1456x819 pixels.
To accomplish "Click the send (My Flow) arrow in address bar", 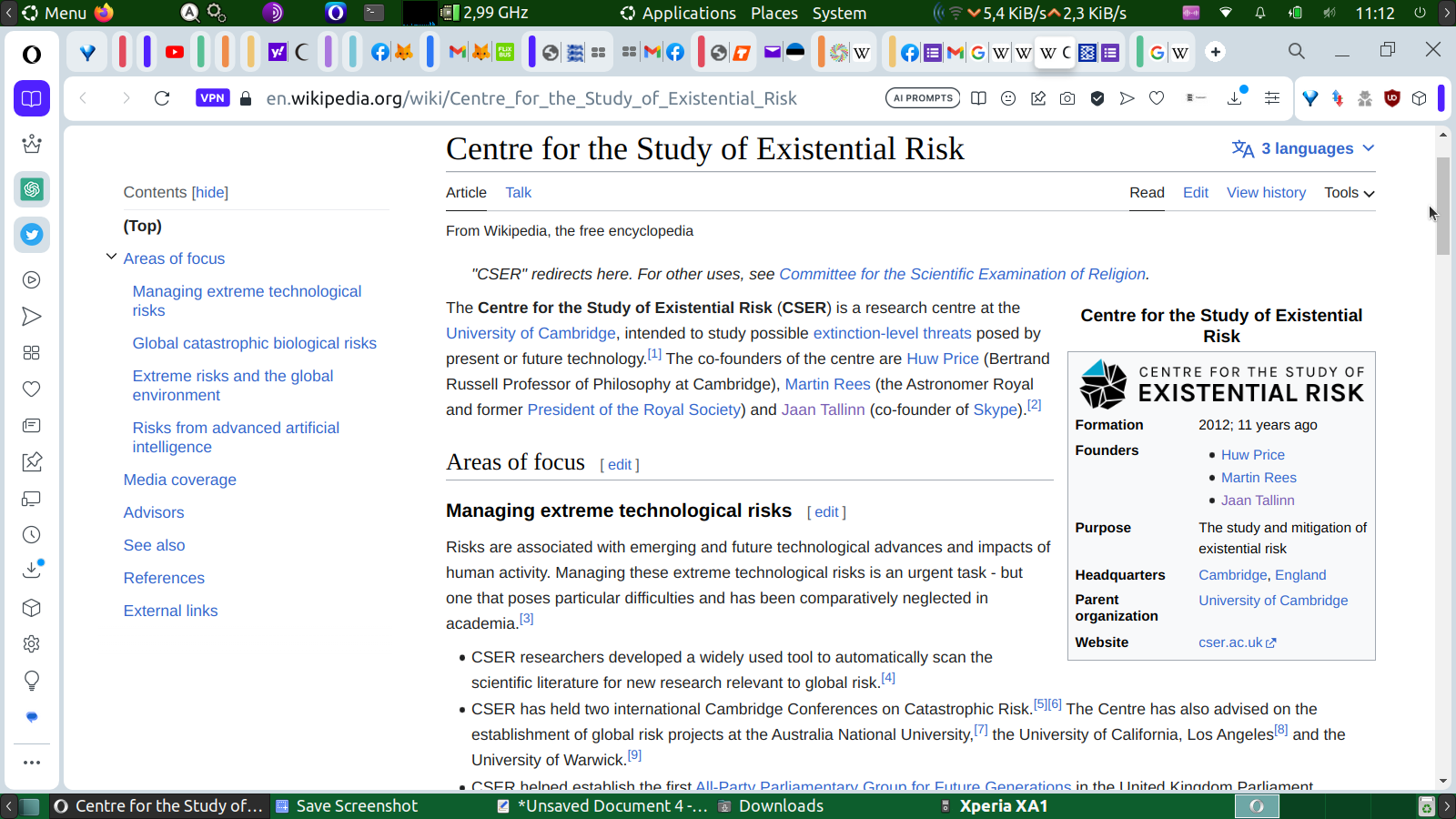I will pos(1127,98).
